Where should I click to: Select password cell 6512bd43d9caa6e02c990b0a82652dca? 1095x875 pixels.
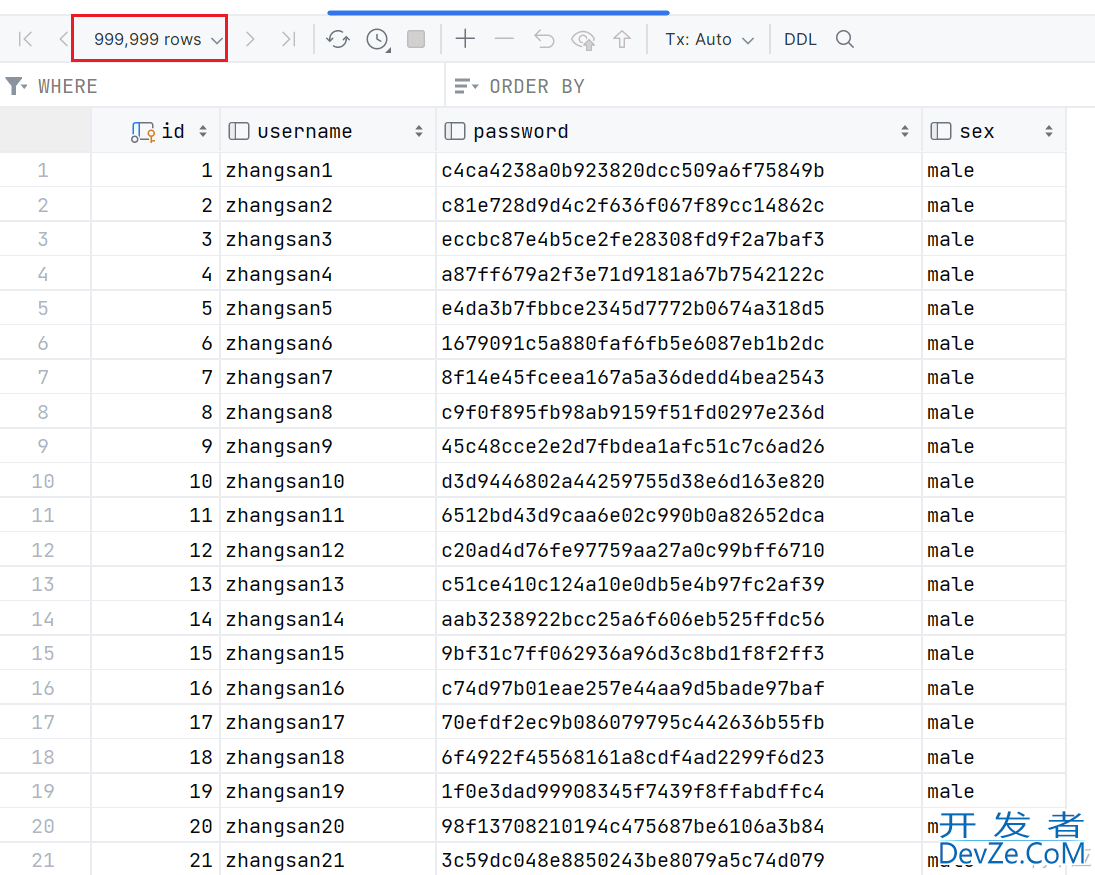tap(679, 515)
